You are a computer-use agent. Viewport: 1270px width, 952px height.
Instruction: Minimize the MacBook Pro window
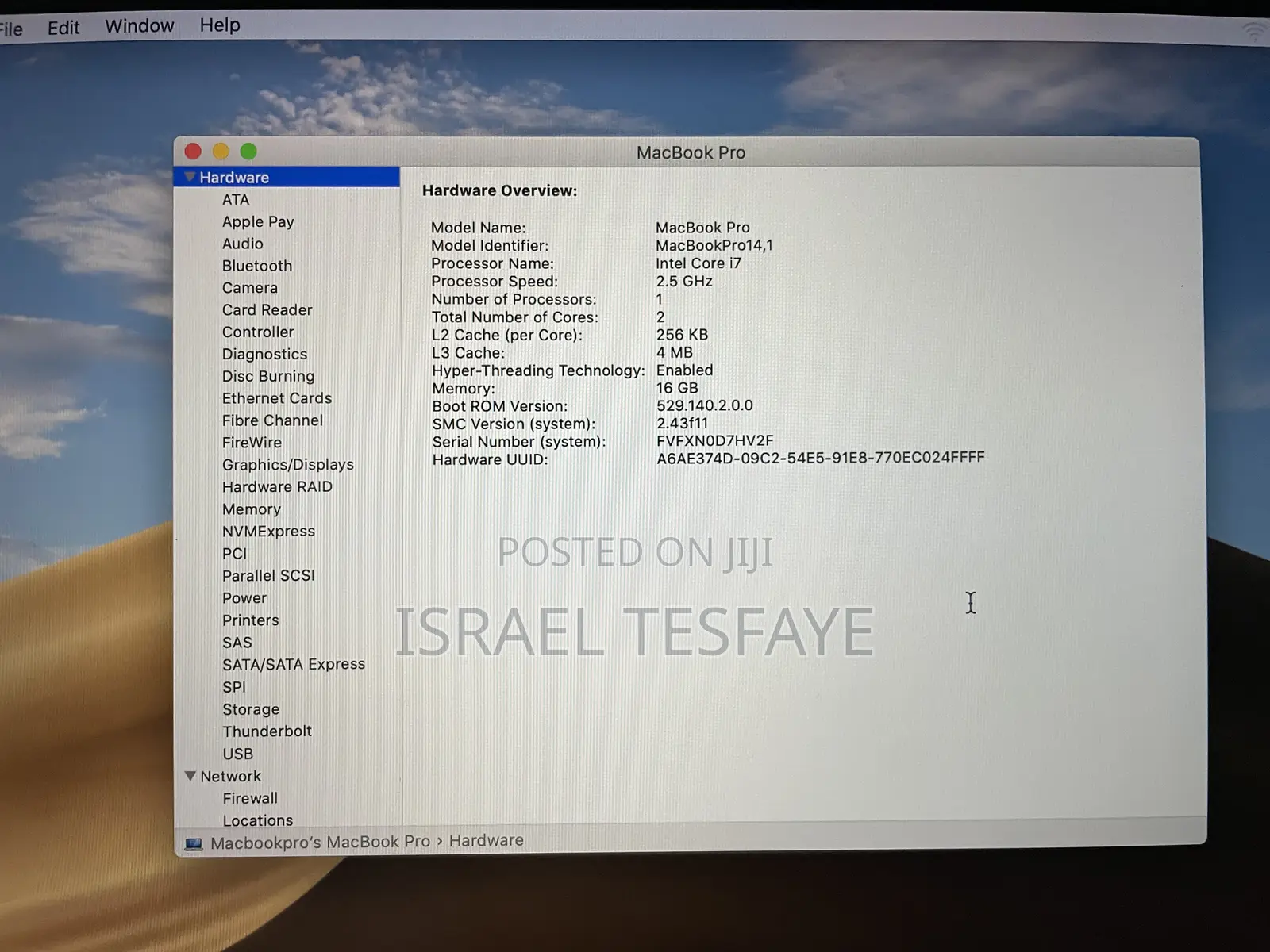(x=221, y=152)
